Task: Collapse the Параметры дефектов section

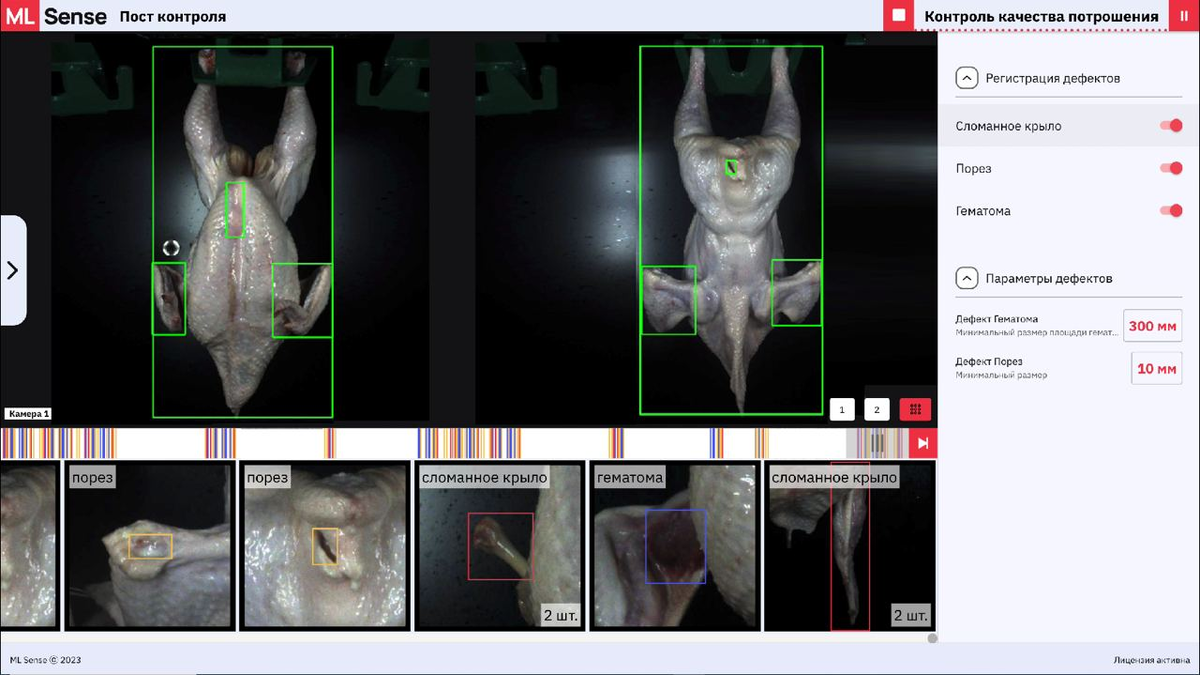Action: (967, 278)
